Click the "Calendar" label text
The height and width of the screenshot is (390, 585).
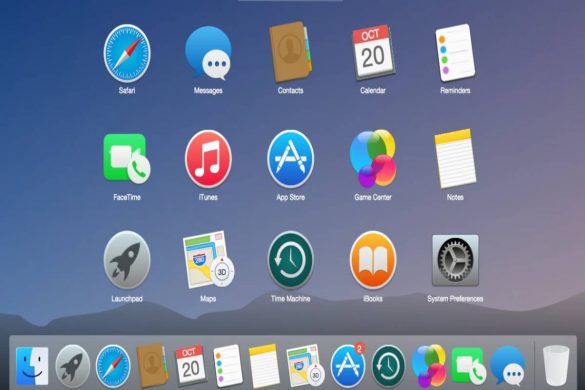coord(373,90)
